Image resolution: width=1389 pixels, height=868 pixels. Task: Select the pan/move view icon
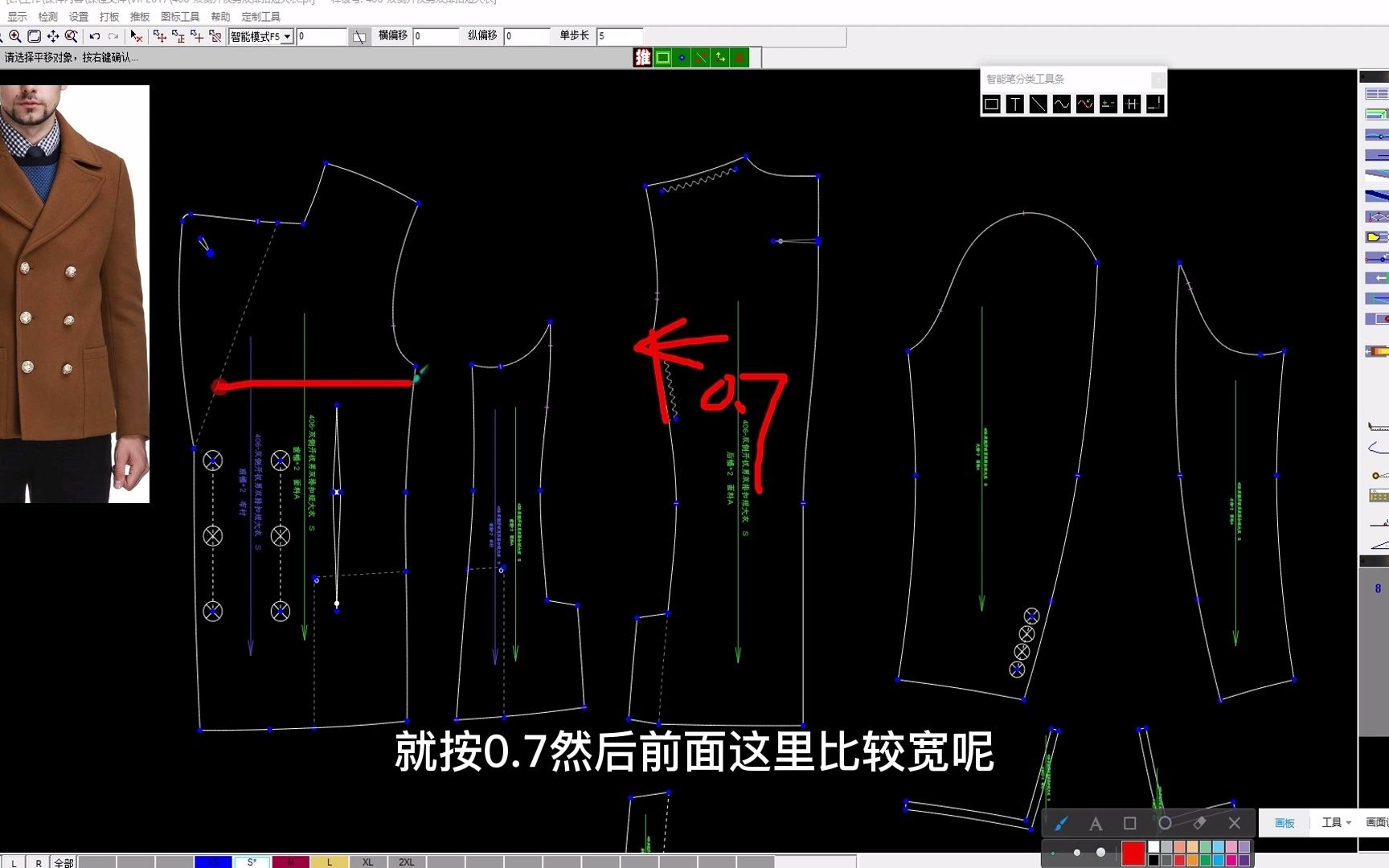coord(53,36)
